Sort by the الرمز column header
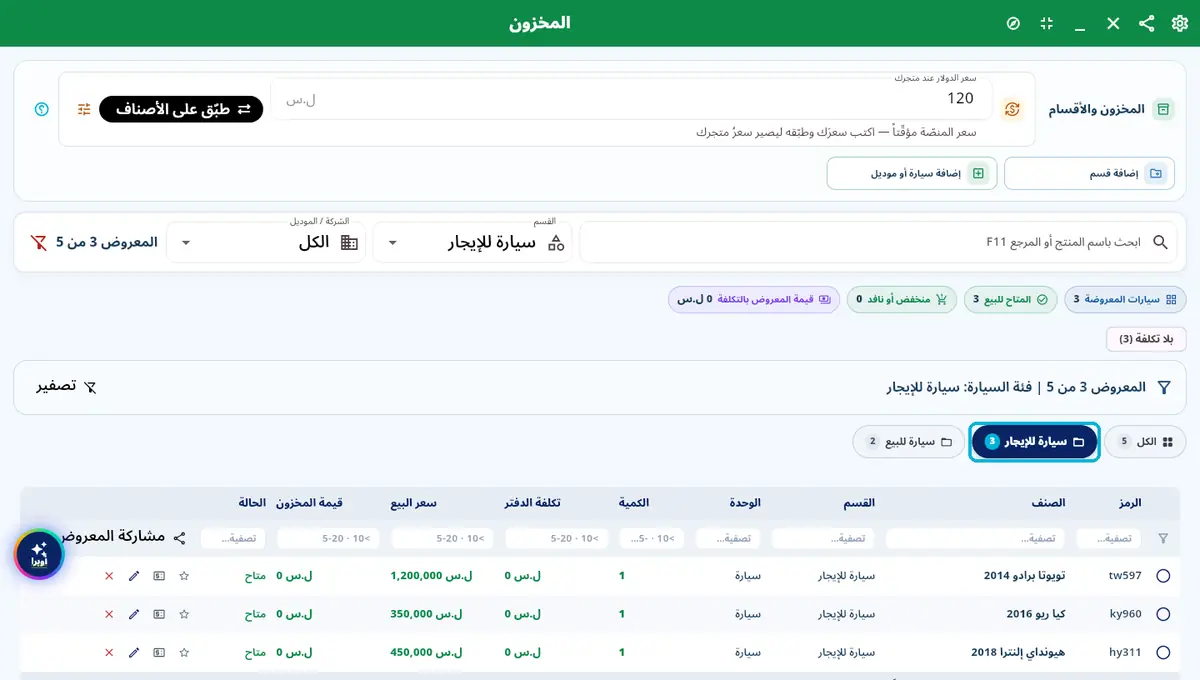Image resolution: width=1200 pixels, height=680 pixels. click(x=1130, y=502)
